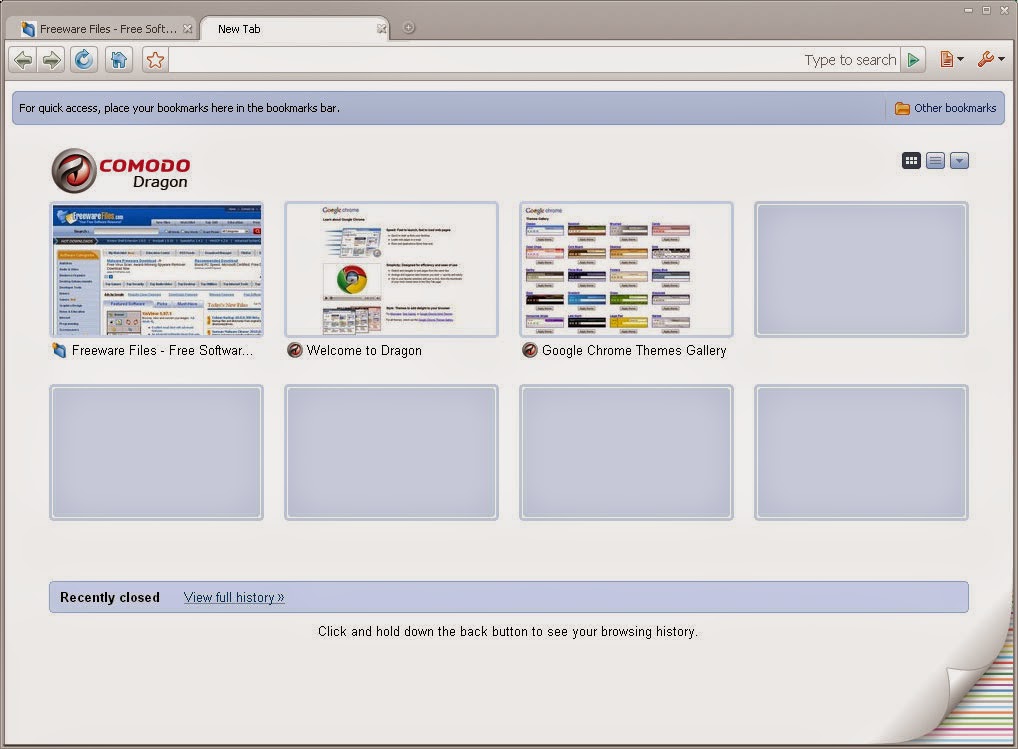The image size is (1018, 749).
Task: Click the Back navigation arrow
Action: point(23,60)
